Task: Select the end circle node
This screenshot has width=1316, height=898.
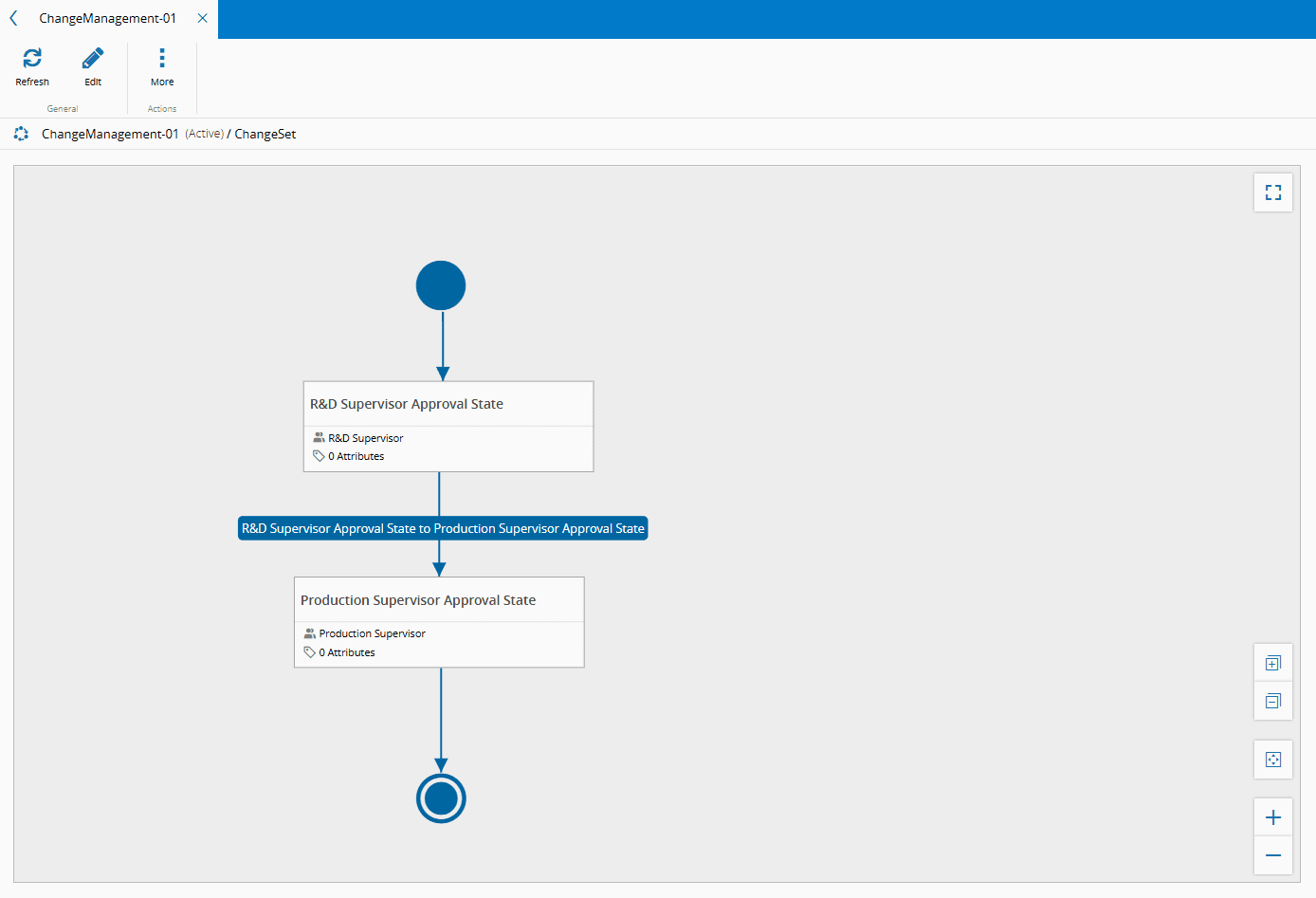Action: click(441, 798)
